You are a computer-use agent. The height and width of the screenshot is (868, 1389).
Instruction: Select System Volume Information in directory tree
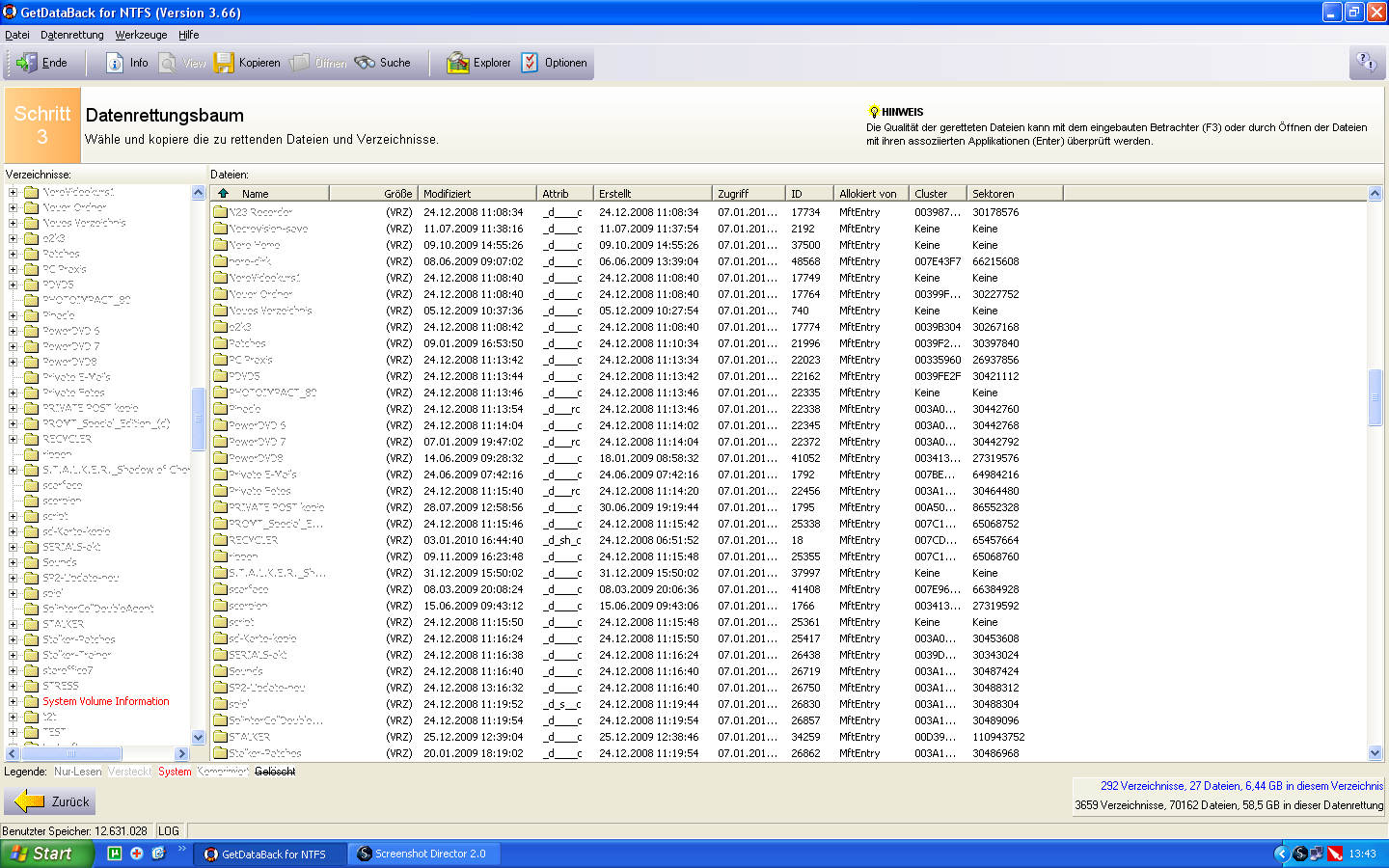106,701
